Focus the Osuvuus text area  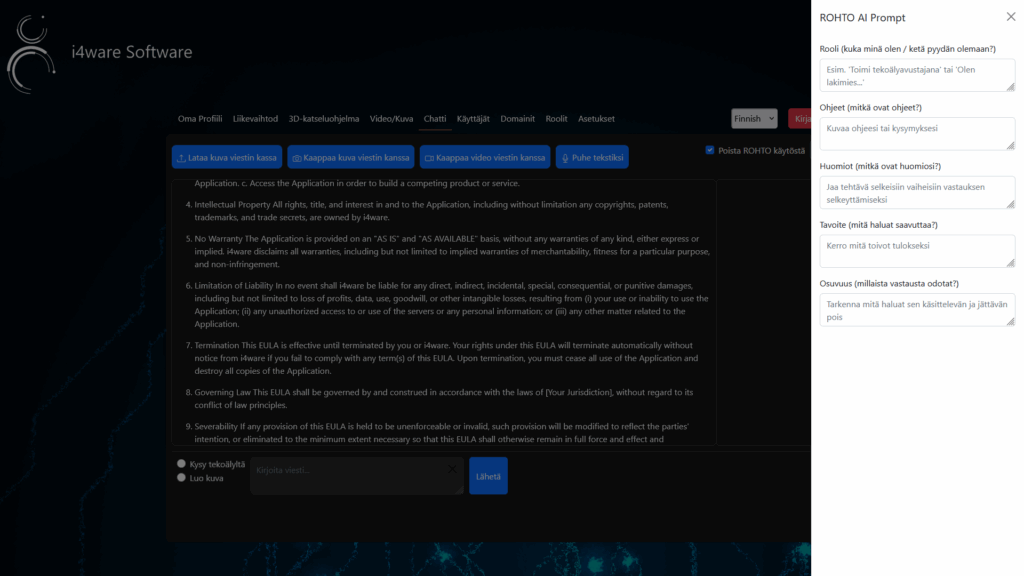[x=917, y=310]
